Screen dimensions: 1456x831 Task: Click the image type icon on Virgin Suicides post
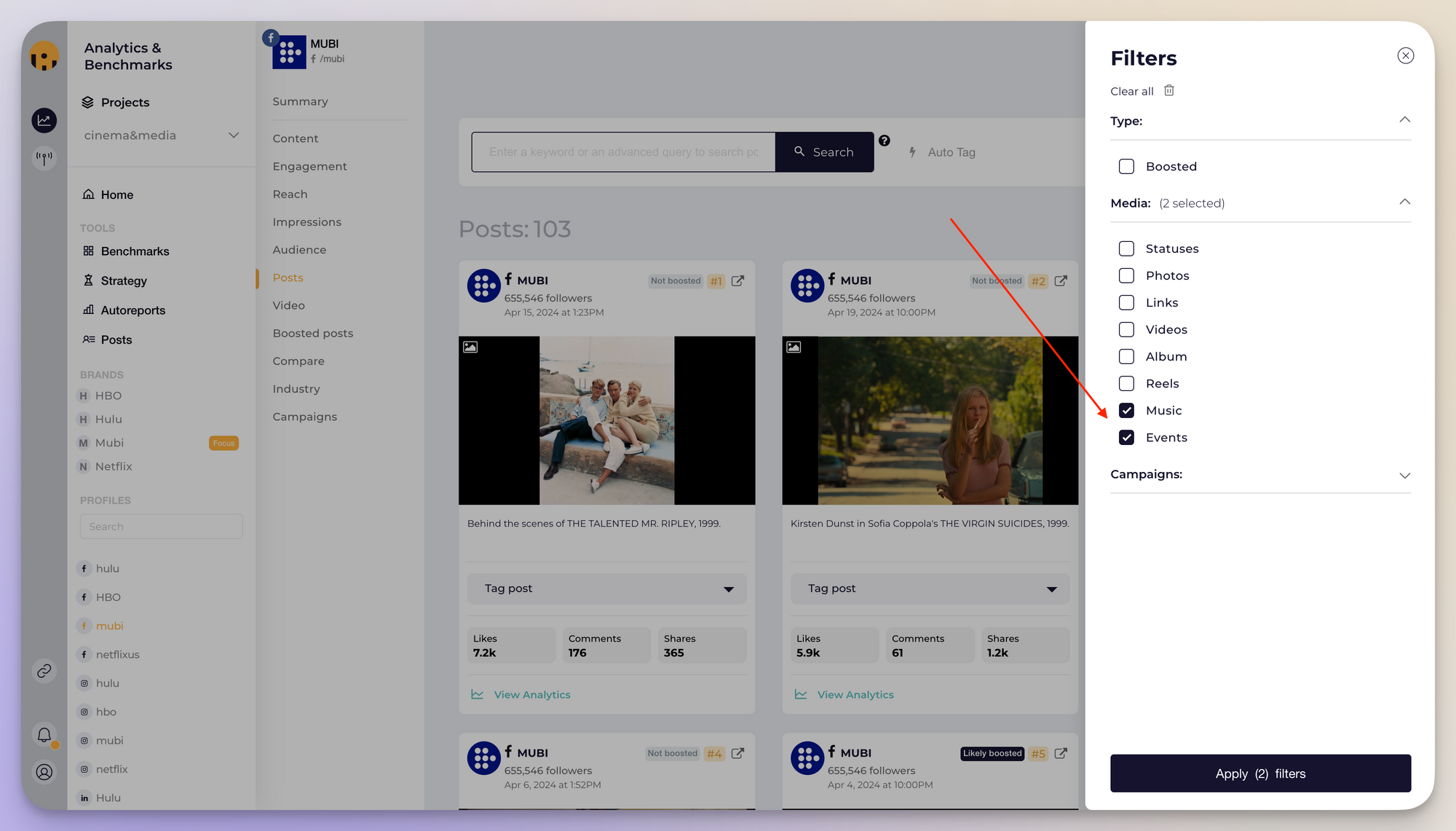[794, 347]
